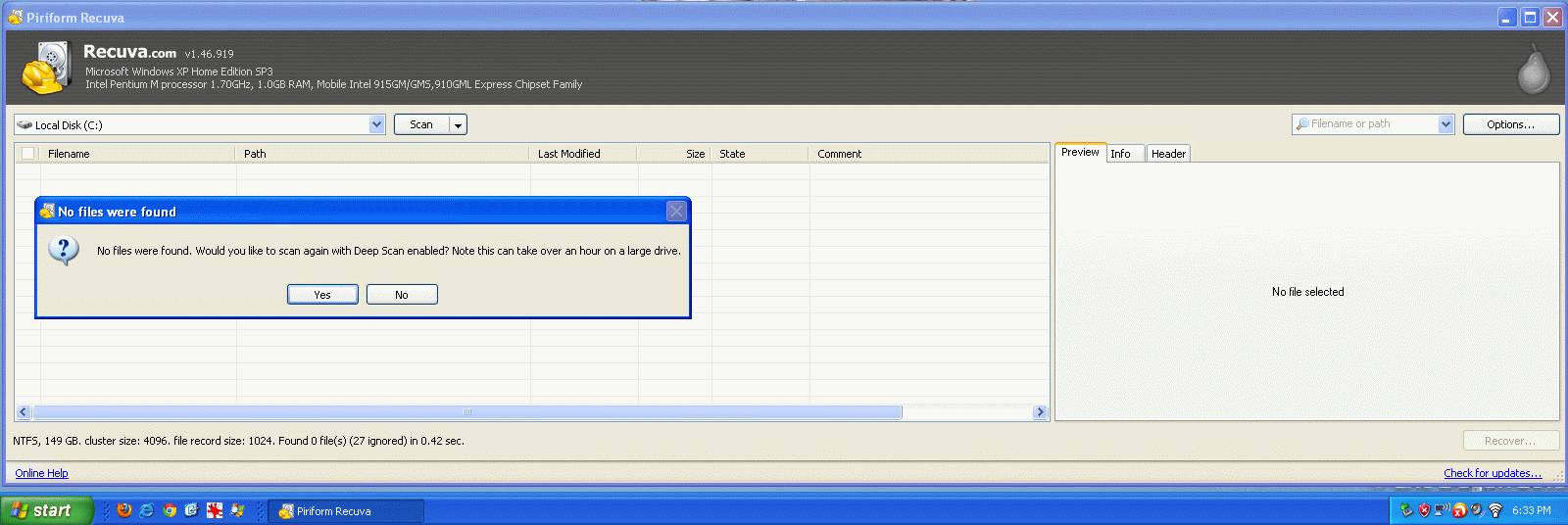Viewport: 1568px width, 525px height.
Task: Click the Windows flag quick launch icon
Action: point(237,510)
